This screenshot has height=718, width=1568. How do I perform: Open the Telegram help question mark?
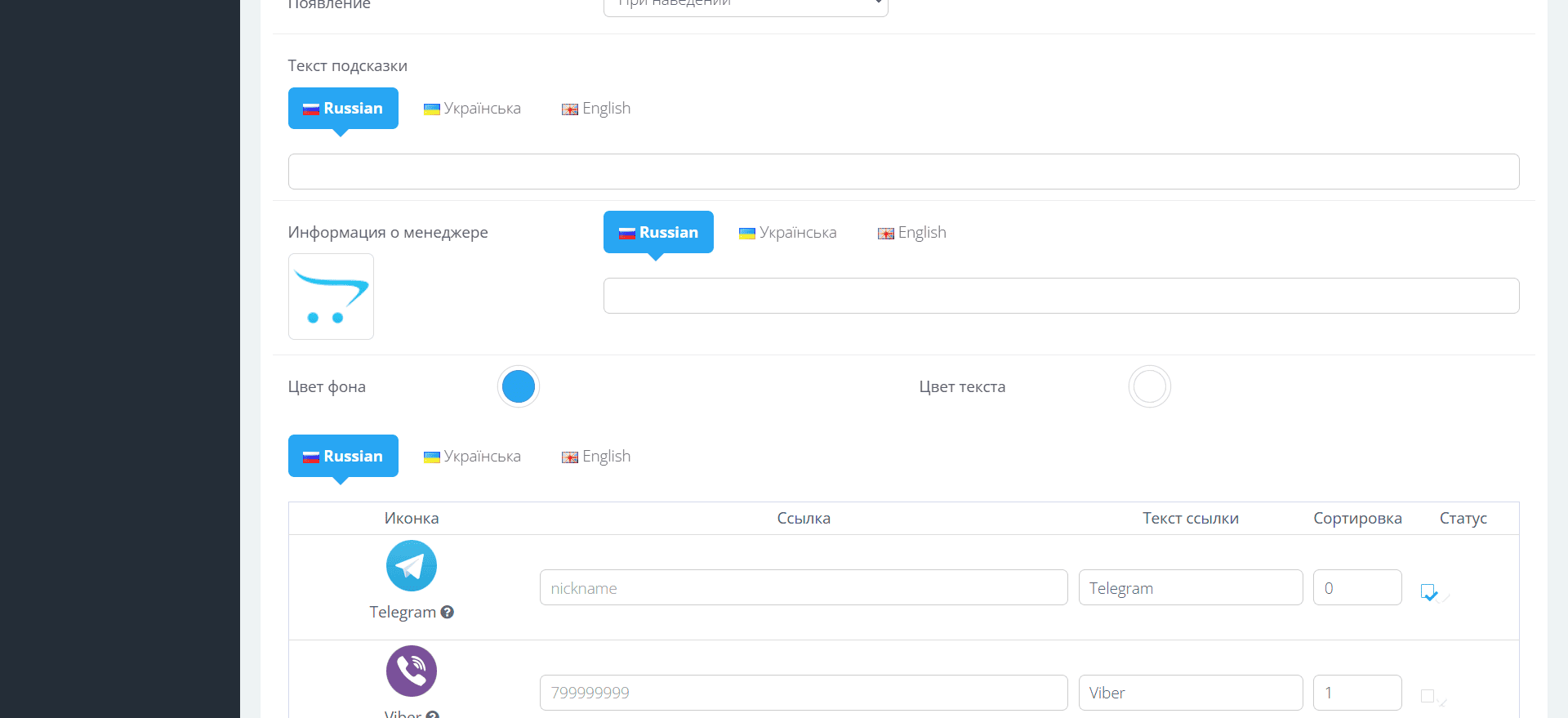click(447, 612)
